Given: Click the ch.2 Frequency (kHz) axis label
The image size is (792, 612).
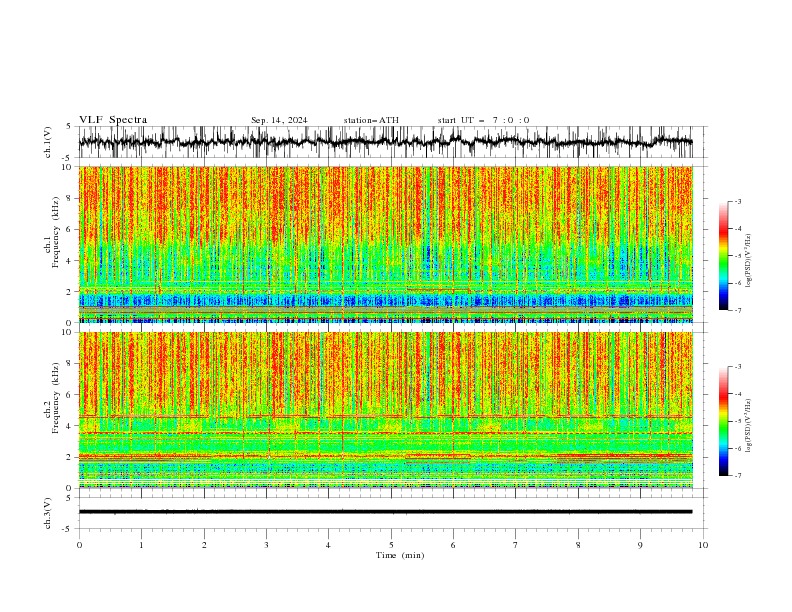Looking at the screenshot, I should coord(52,398).
